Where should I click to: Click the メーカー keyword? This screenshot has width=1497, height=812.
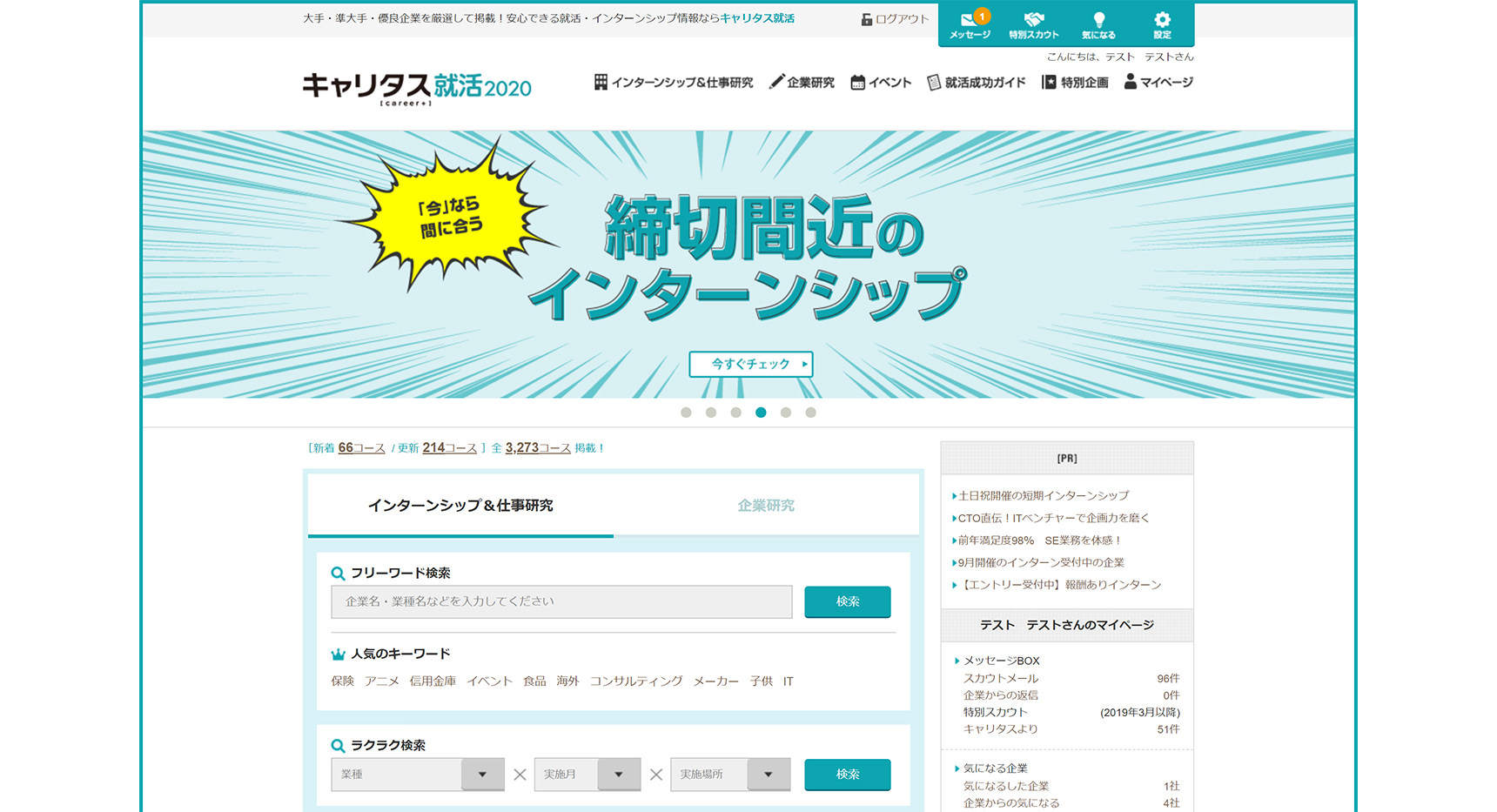click(716, 681)
